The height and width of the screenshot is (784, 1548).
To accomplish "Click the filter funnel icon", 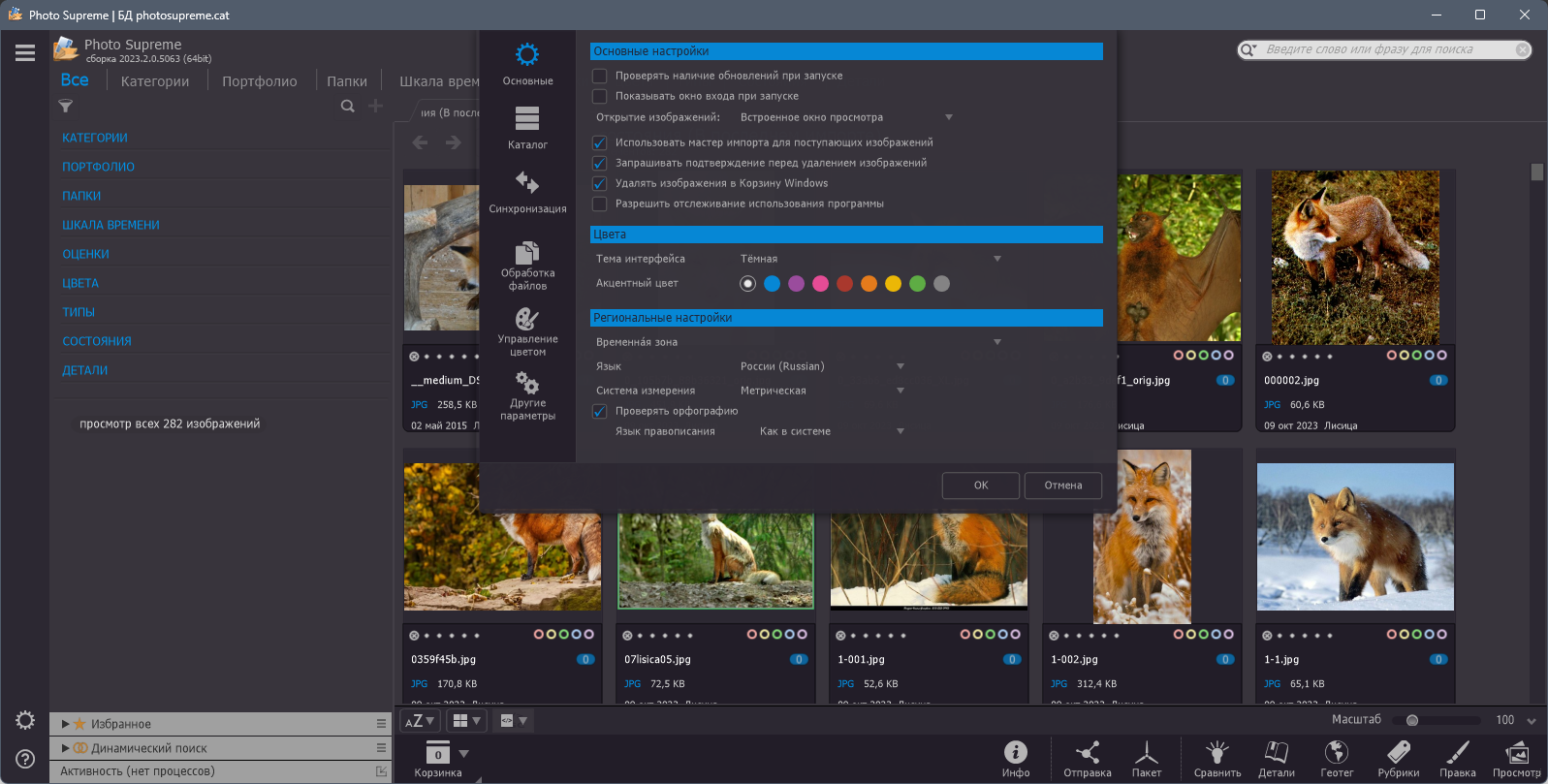I will click(x=66, y=106).
